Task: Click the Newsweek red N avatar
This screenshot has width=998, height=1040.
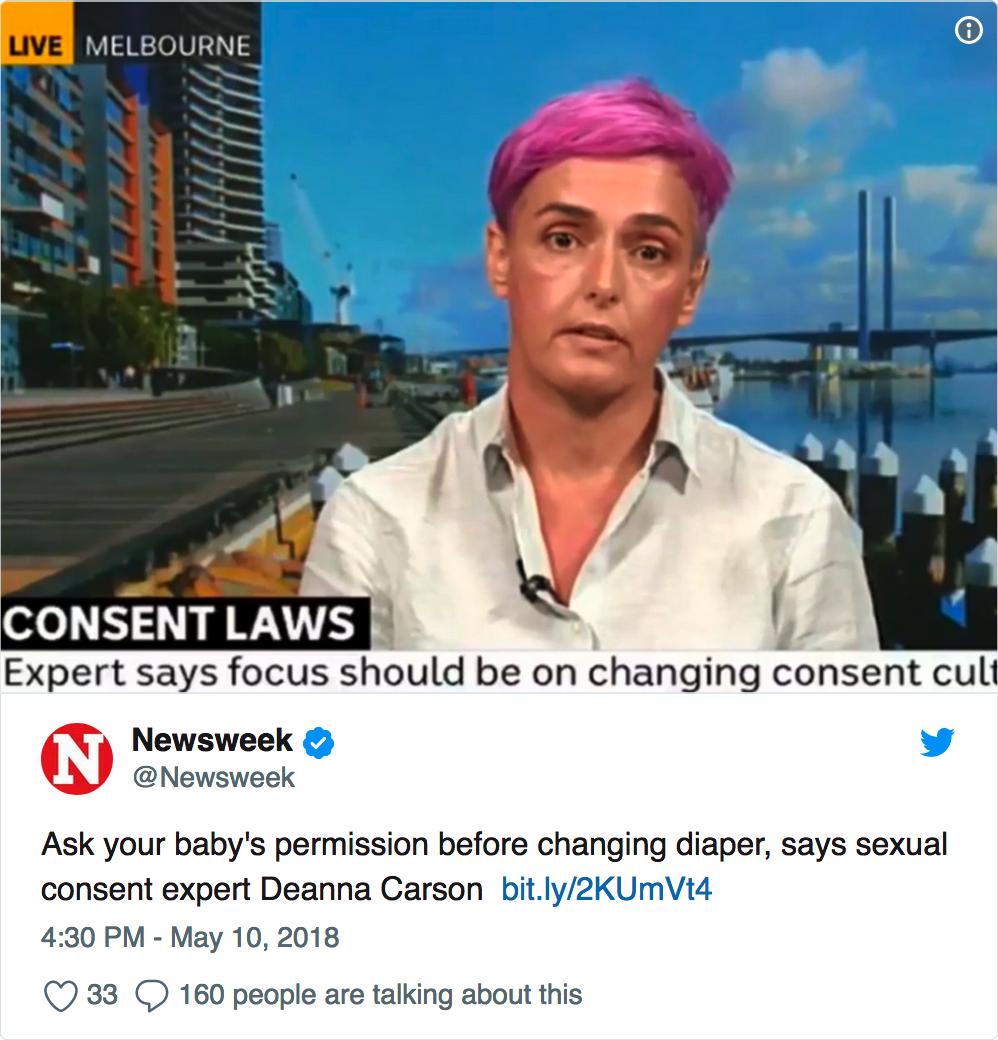Action: point(77,759)
